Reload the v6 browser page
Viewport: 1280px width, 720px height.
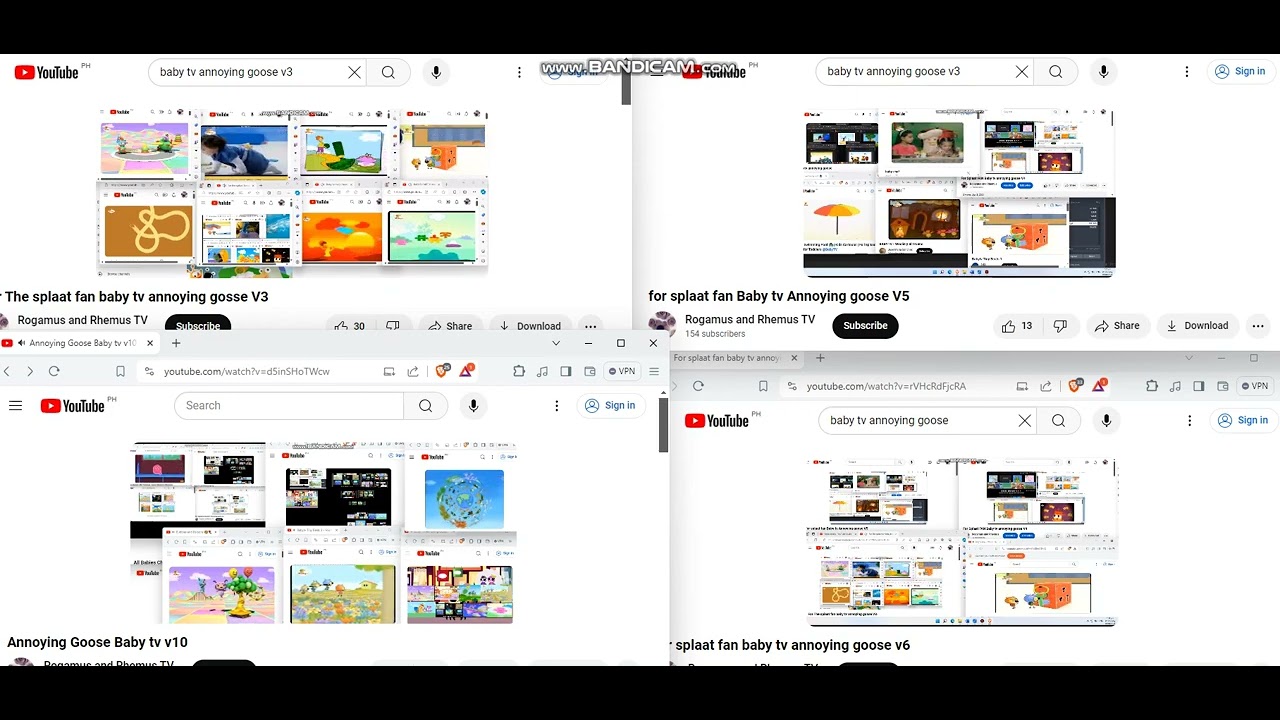coord(698,386)
